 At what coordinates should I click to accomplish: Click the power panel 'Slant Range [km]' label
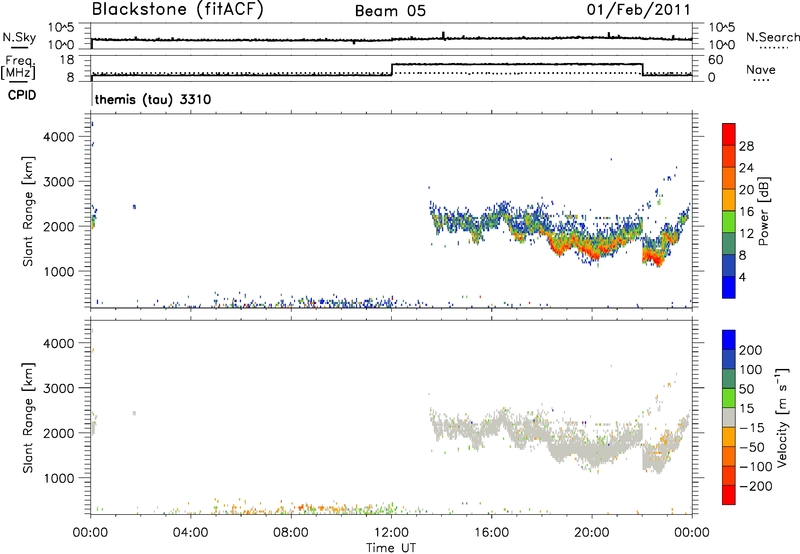28,211
